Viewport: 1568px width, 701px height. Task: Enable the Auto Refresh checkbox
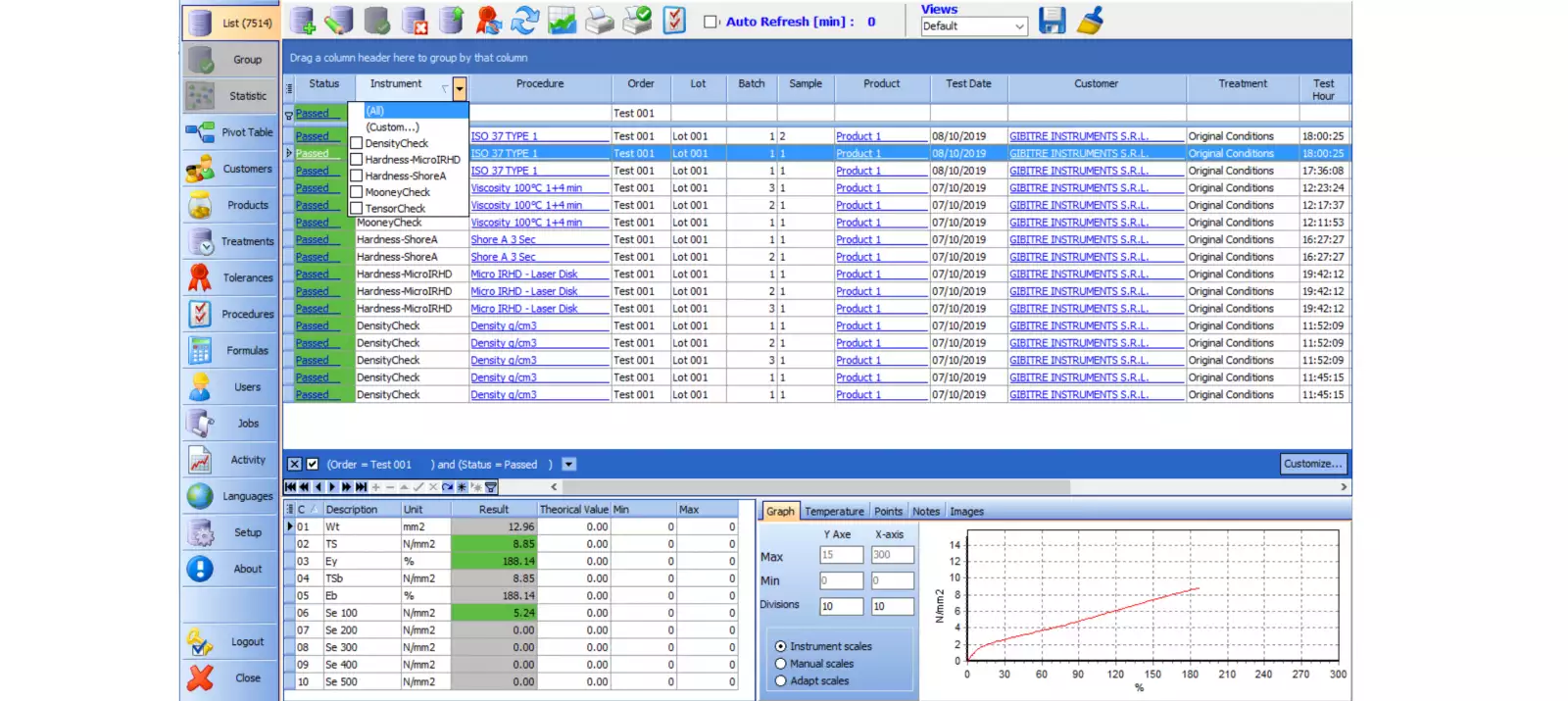tap(711, 22)
